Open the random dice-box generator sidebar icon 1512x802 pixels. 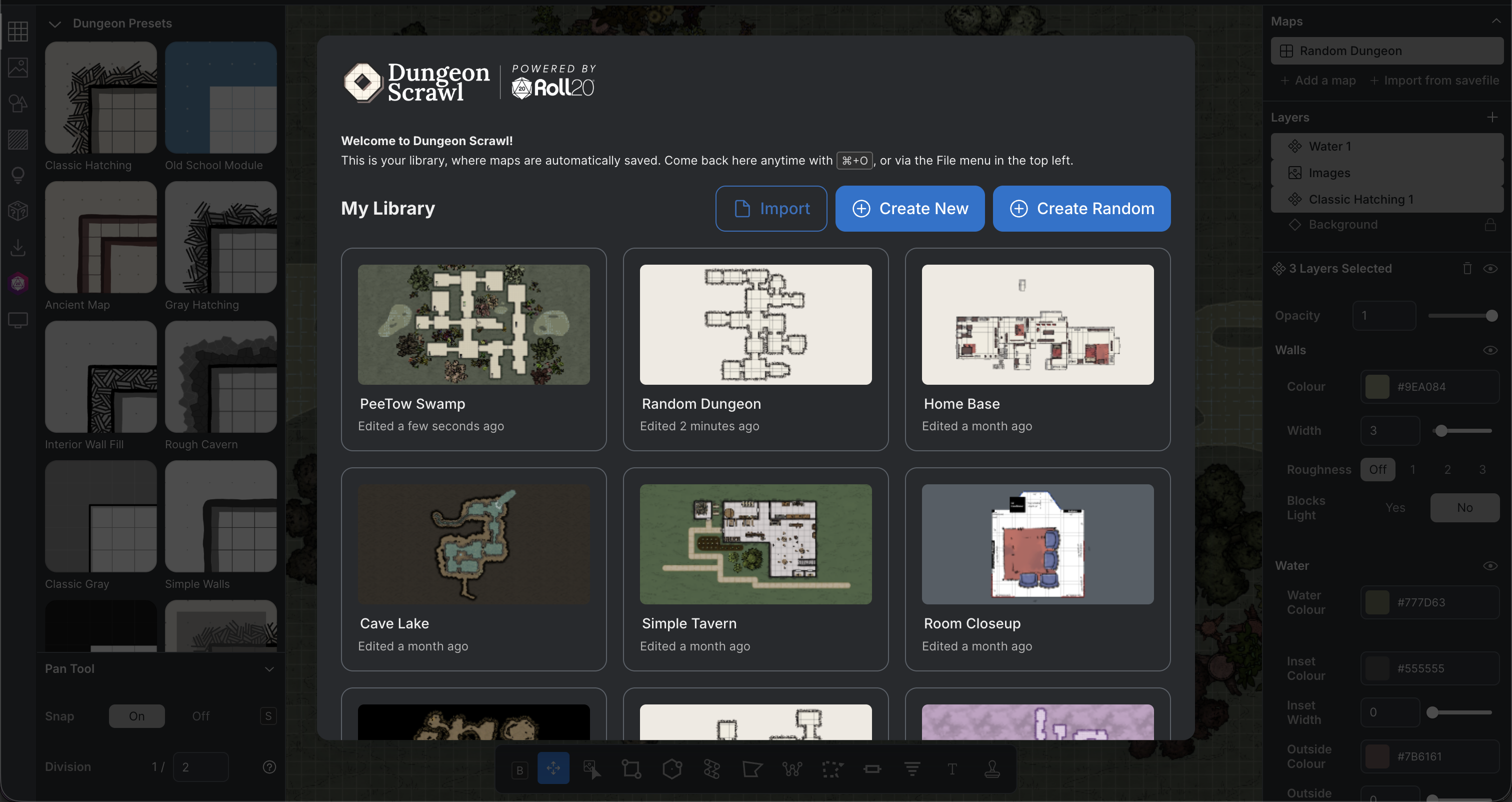tap(18, 211)
